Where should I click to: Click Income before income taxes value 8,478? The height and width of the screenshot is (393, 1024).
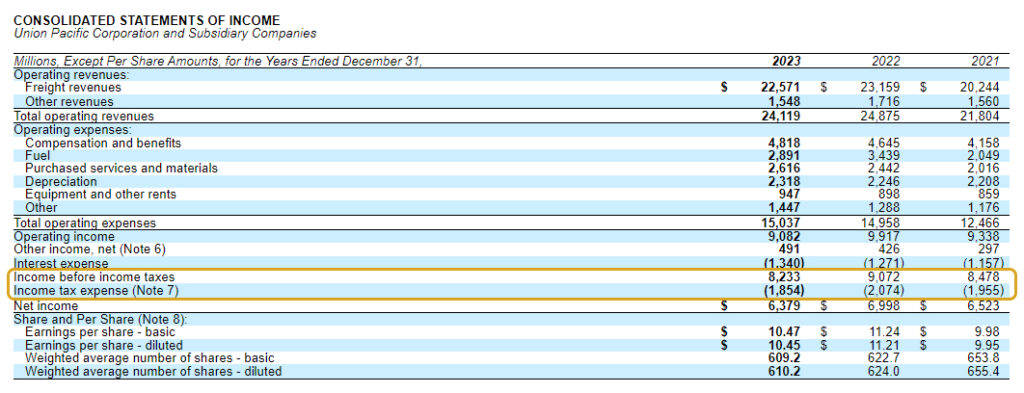point(984,277)
